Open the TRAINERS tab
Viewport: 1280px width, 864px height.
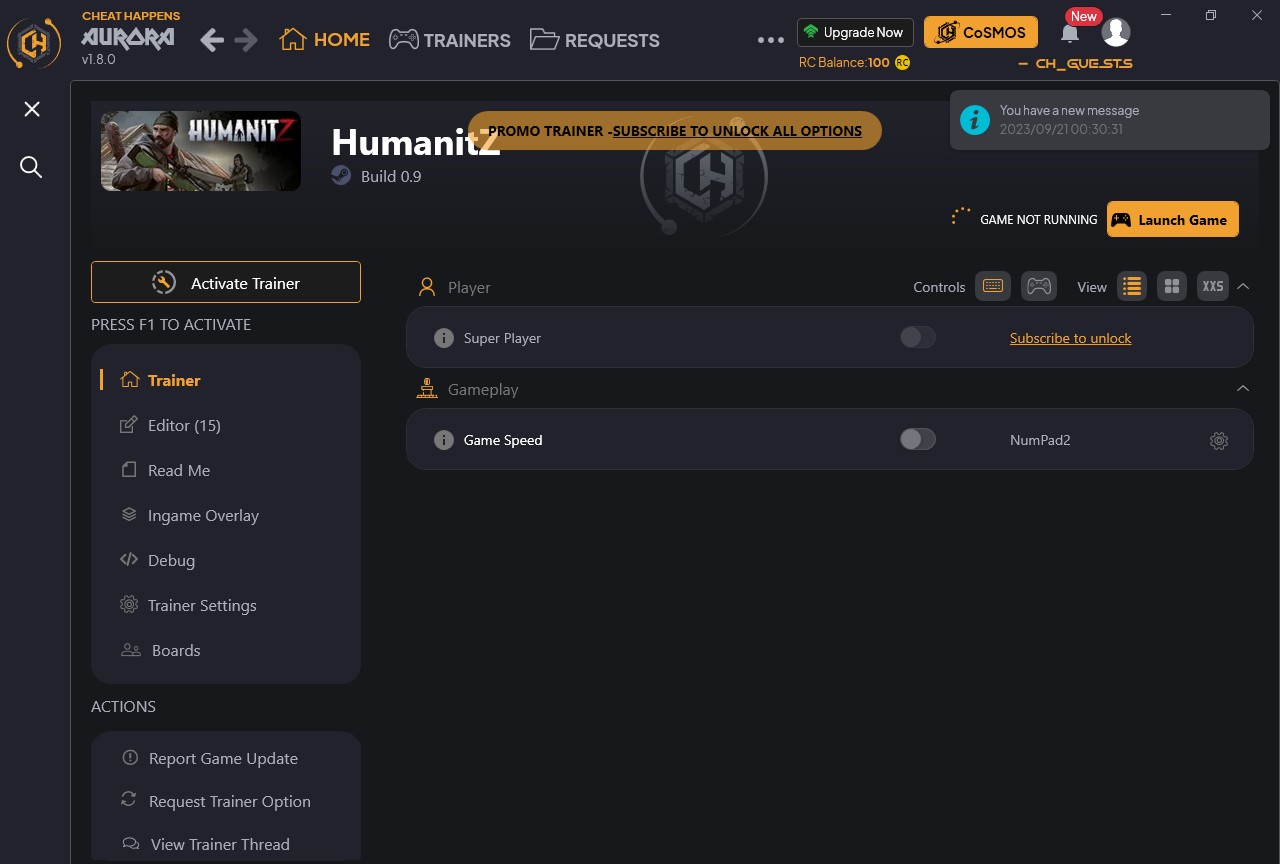(450, 40)
